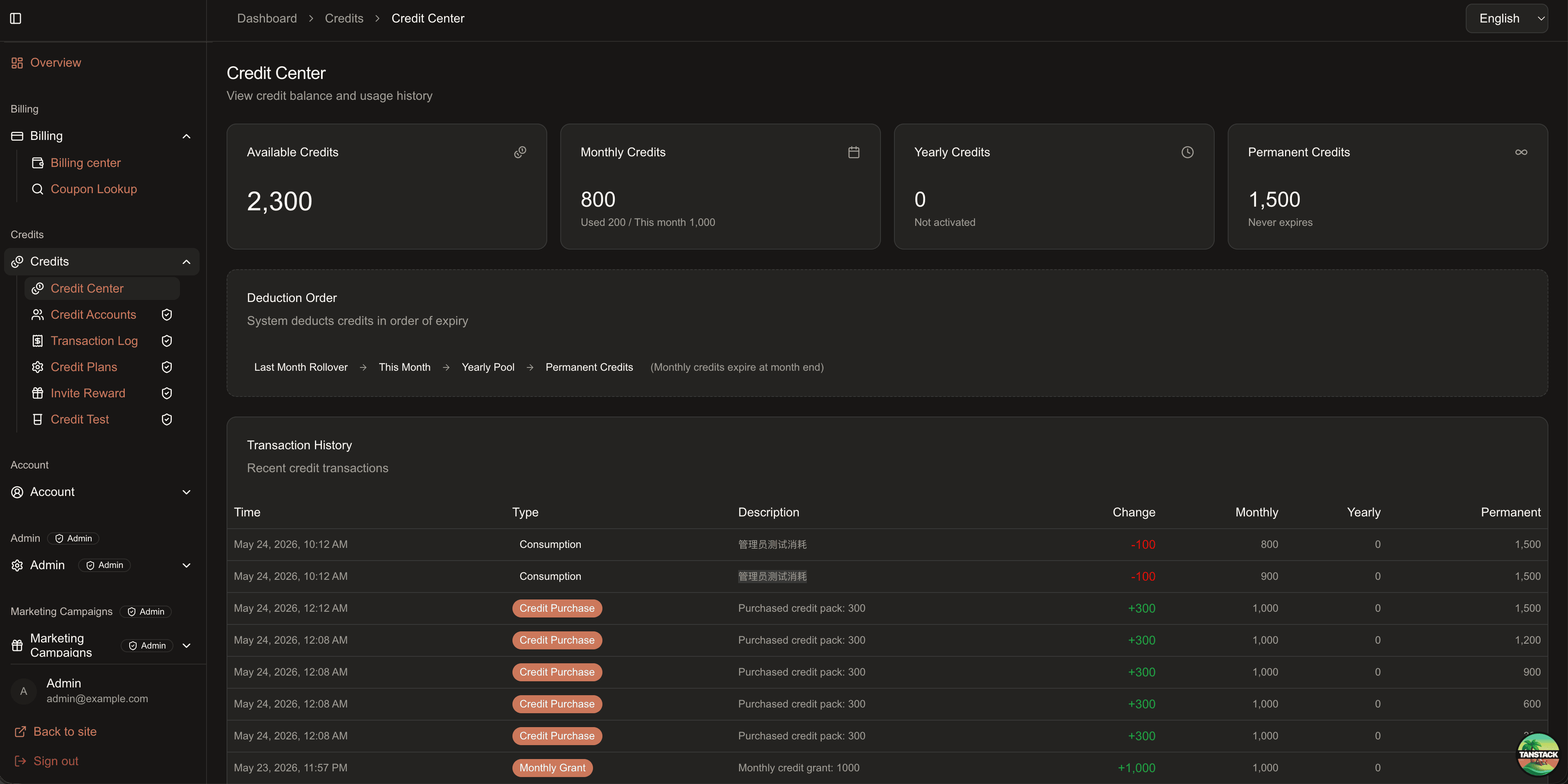Click the shield icon beside Invite Reward
This screenshot has height=784, width=1568.
[167, 393]
